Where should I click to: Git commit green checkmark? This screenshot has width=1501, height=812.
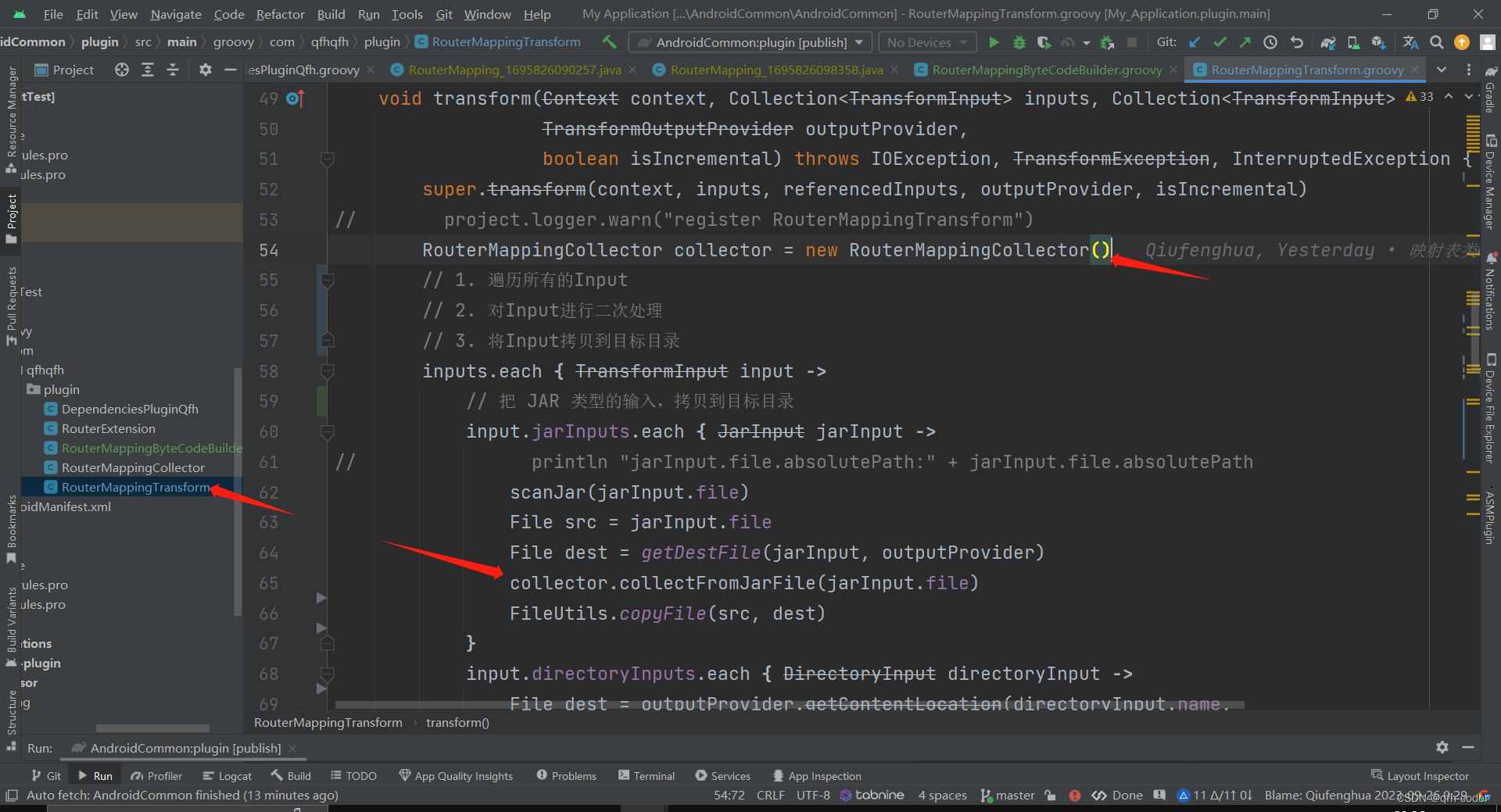(1220, 42)
